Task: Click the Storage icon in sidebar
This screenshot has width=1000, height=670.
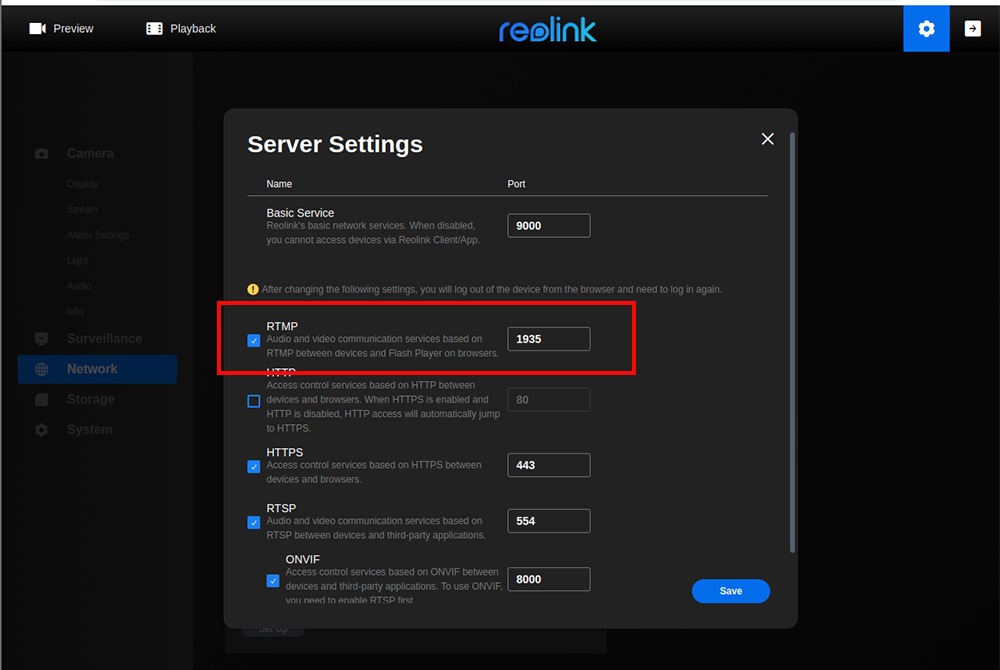Action: (41, 400)
